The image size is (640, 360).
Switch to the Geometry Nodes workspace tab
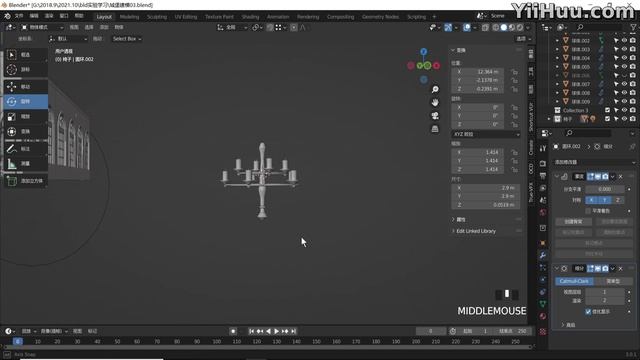click(x=380, y=17)
